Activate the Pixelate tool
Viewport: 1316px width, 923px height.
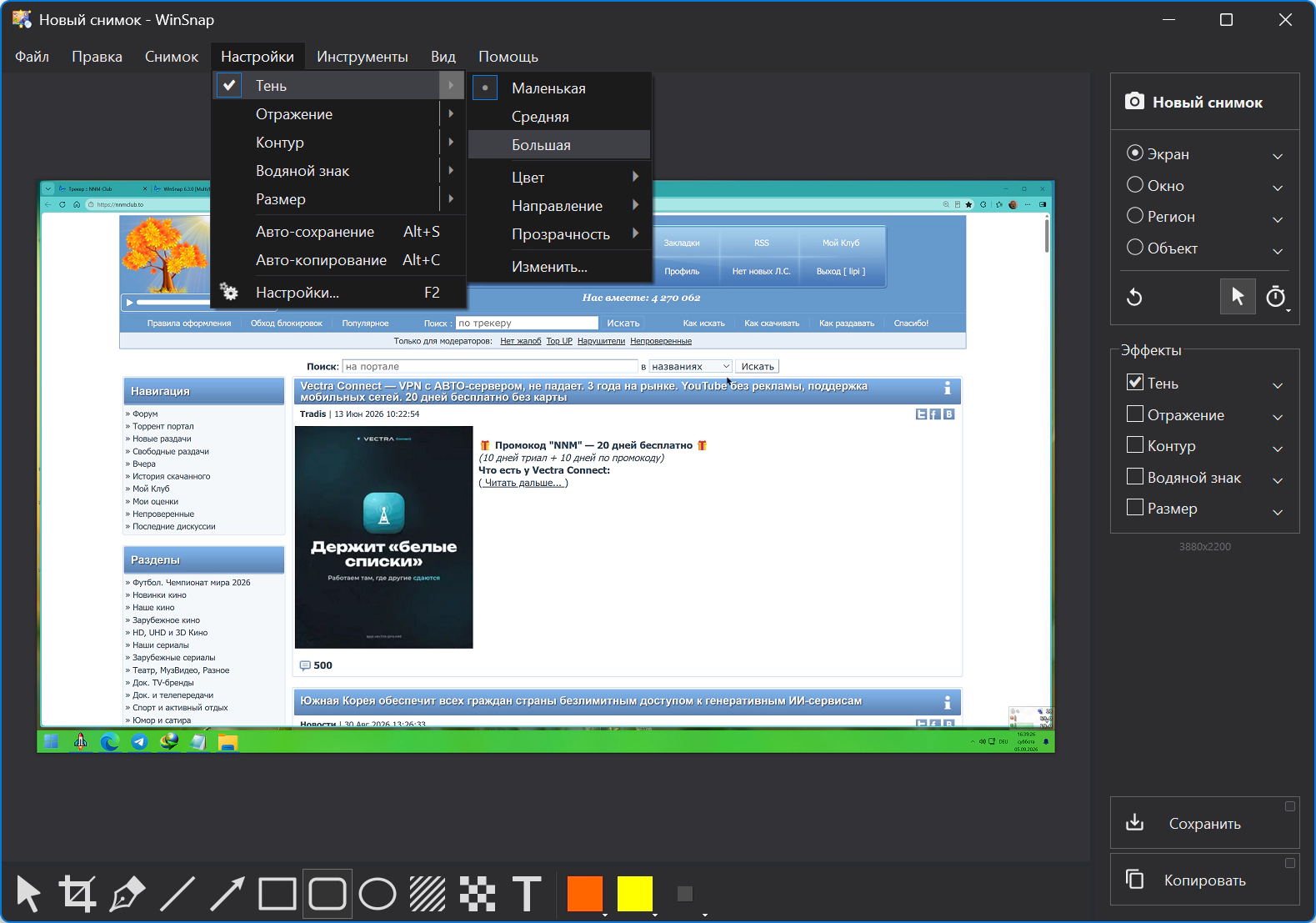click(x=478, y=894)
